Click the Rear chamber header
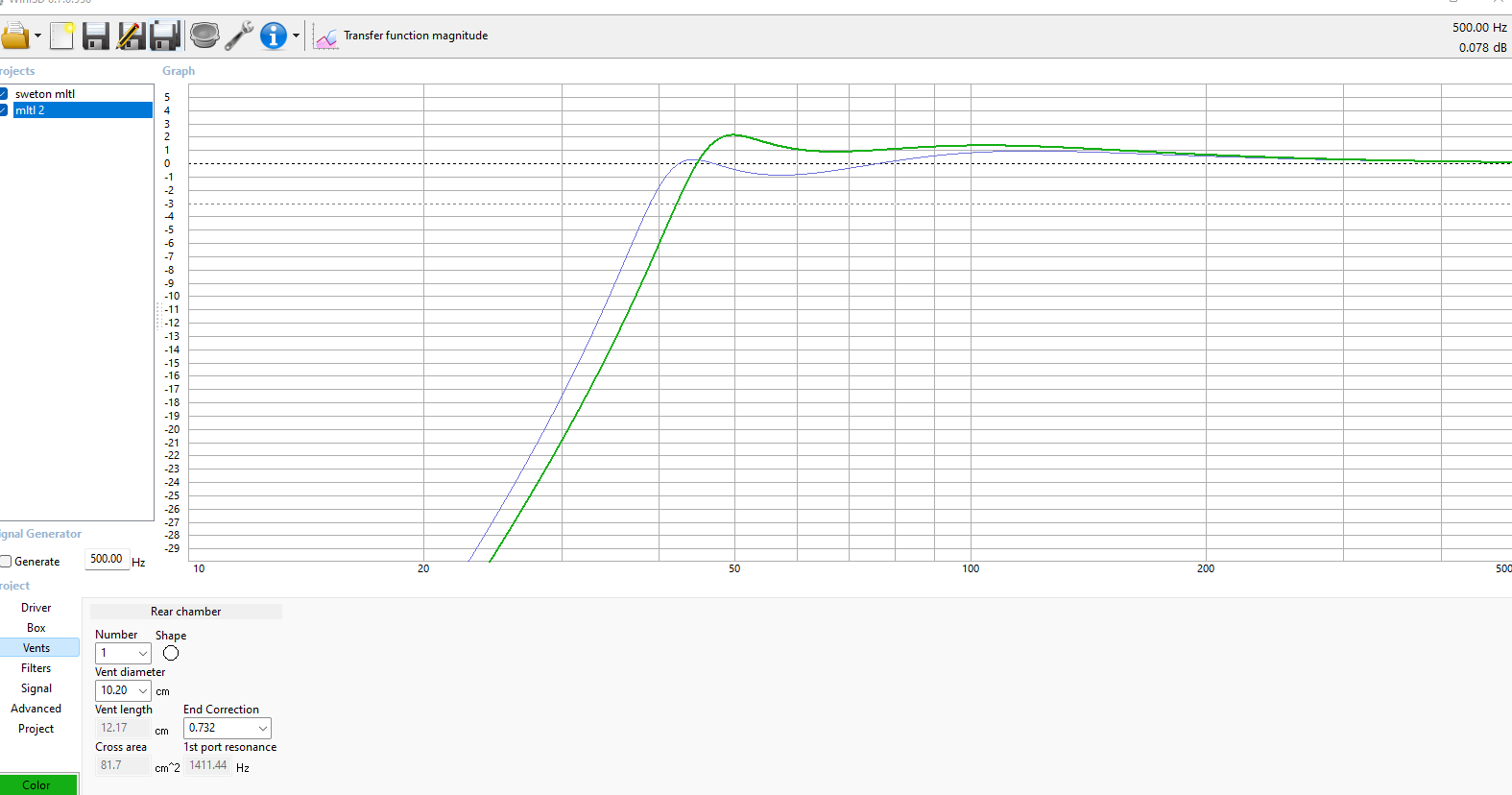This screenshot has height=795, width=1512. point(186,612)
